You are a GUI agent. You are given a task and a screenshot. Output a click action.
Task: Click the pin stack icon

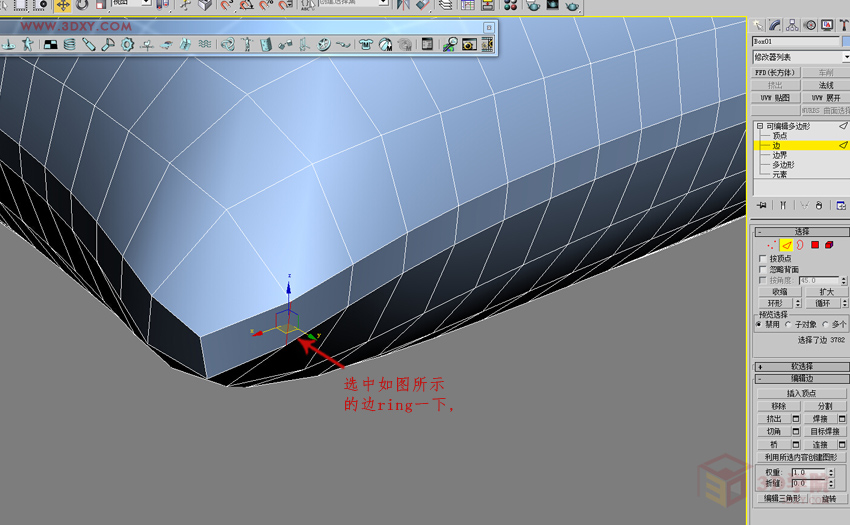coord(762,205)
